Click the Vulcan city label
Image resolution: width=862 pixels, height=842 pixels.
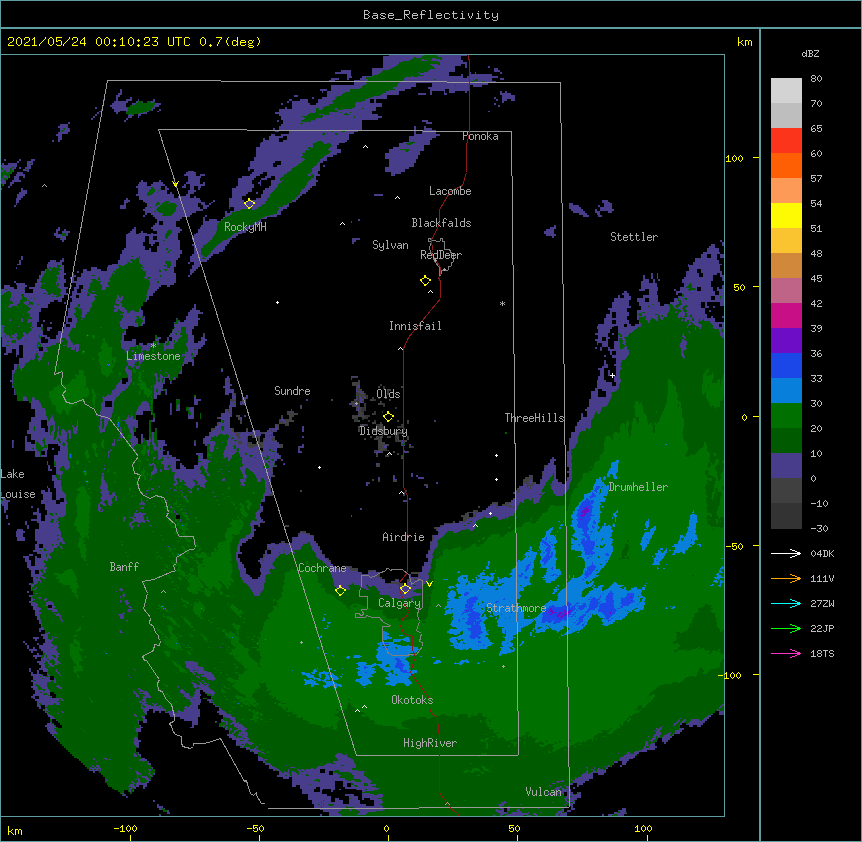click(543, 792)
